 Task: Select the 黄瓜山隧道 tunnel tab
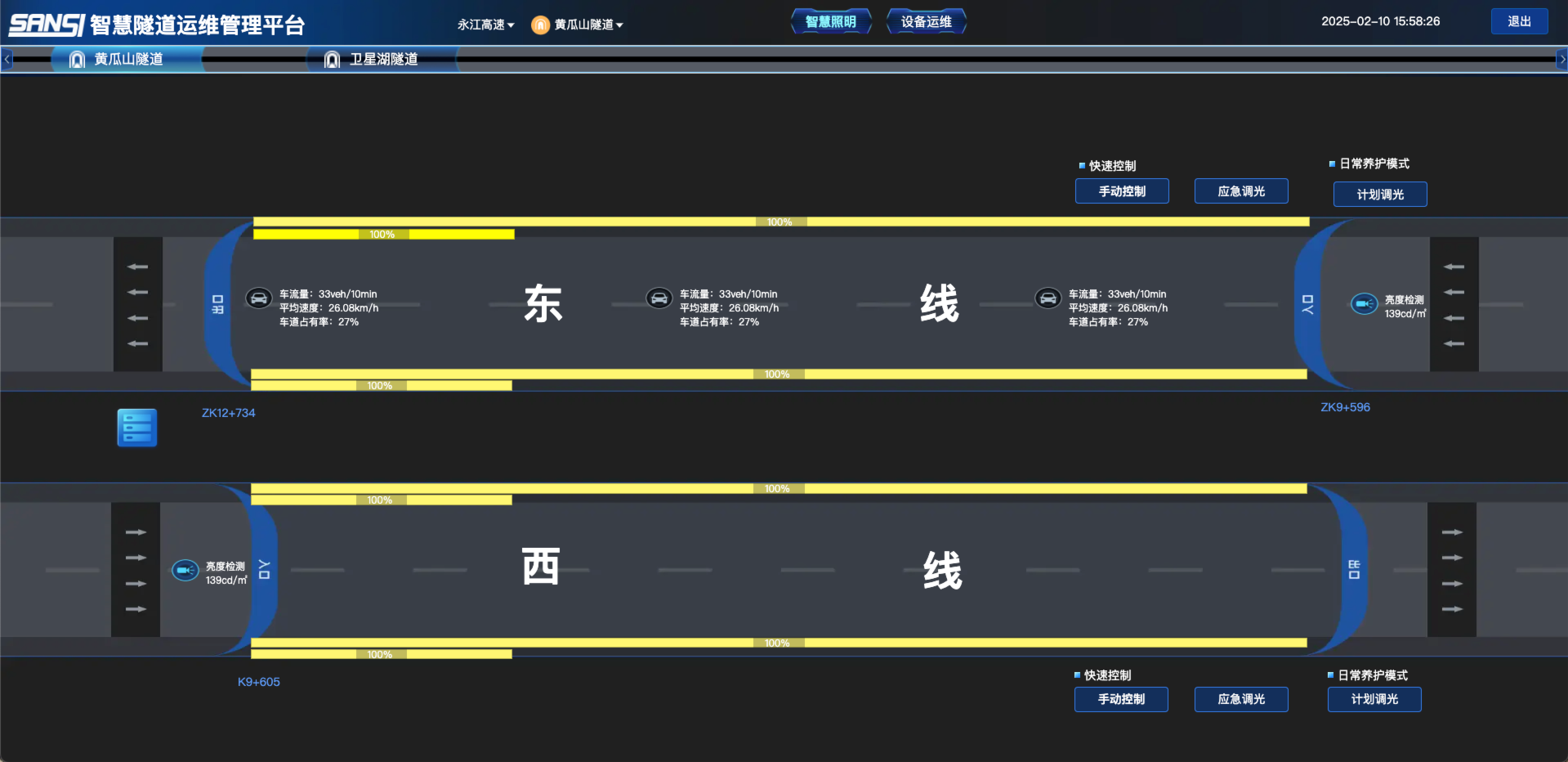point(127,59)
